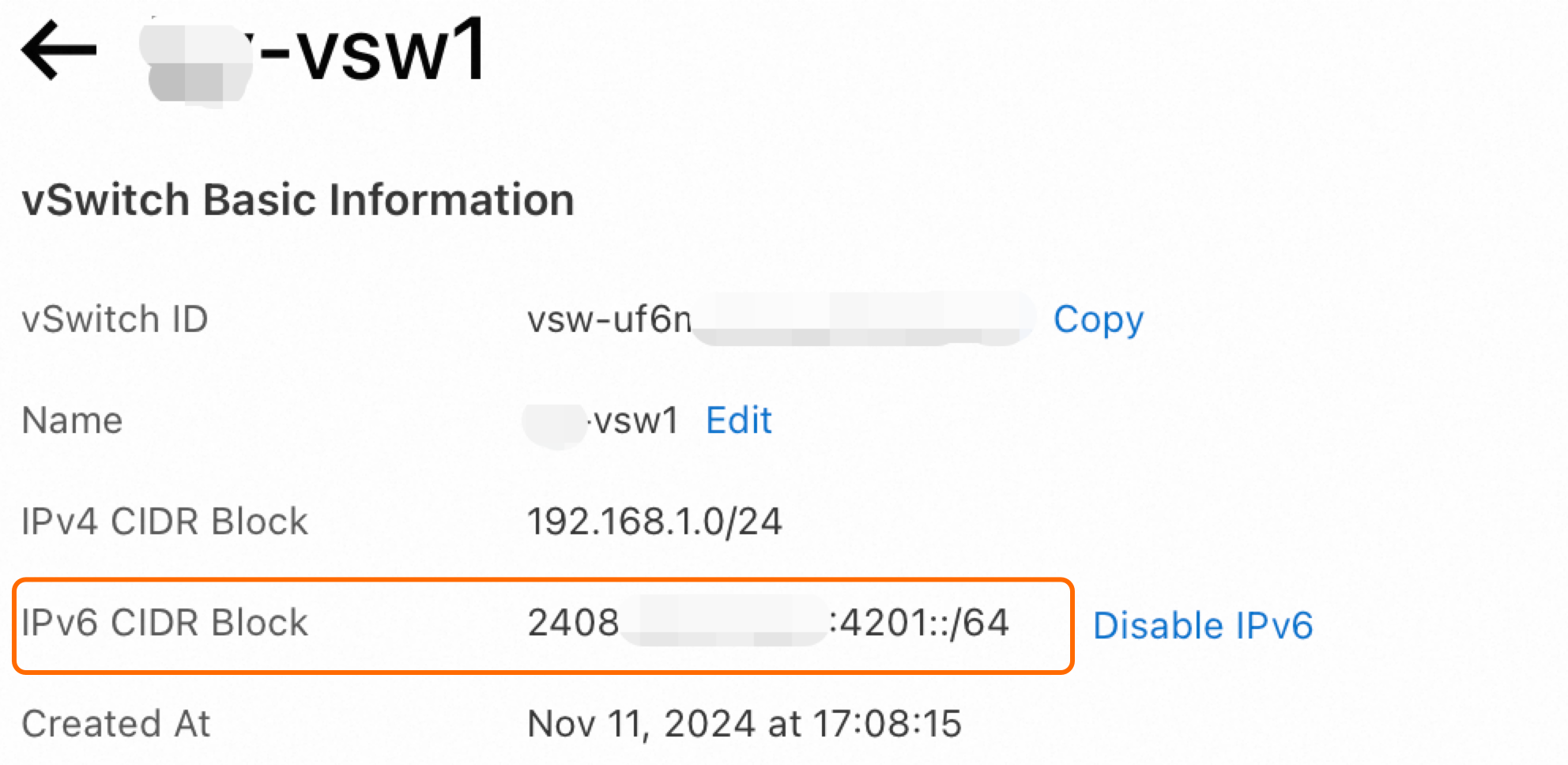Click the vsw1 name value
The image size is (1568, 765).
635,420
